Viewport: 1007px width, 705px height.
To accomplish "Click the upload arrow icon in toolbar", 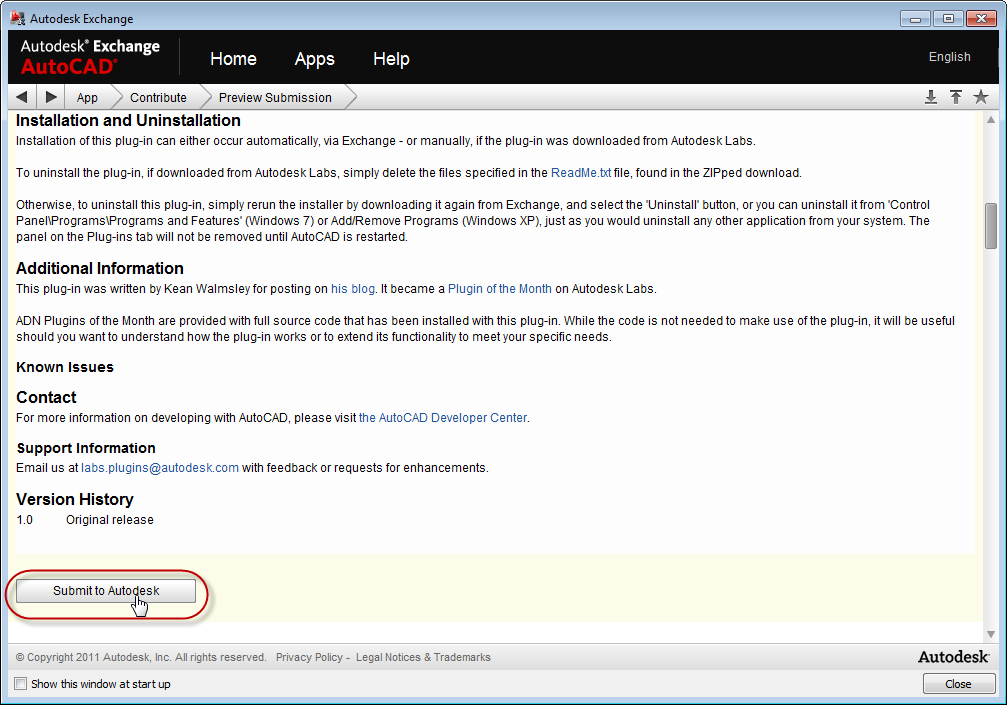I will 956,97.
